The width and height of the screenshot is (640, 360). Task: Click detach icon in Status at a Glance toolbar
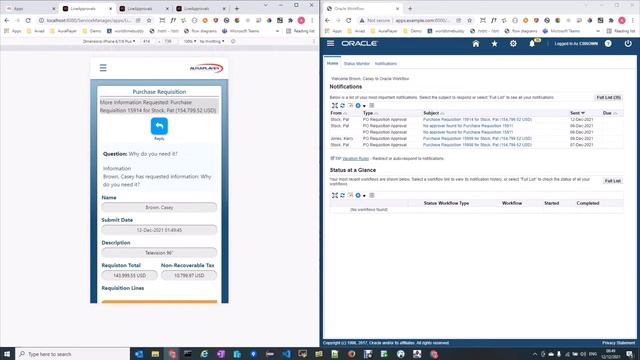click(335, 196)
